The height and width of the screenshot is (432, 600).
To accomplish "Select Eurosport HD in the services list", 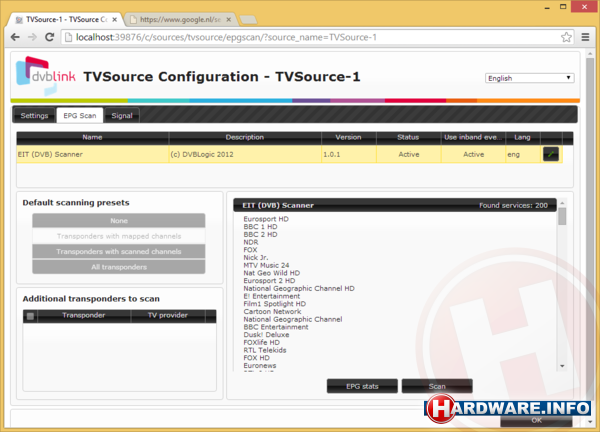I will point(266,218).
